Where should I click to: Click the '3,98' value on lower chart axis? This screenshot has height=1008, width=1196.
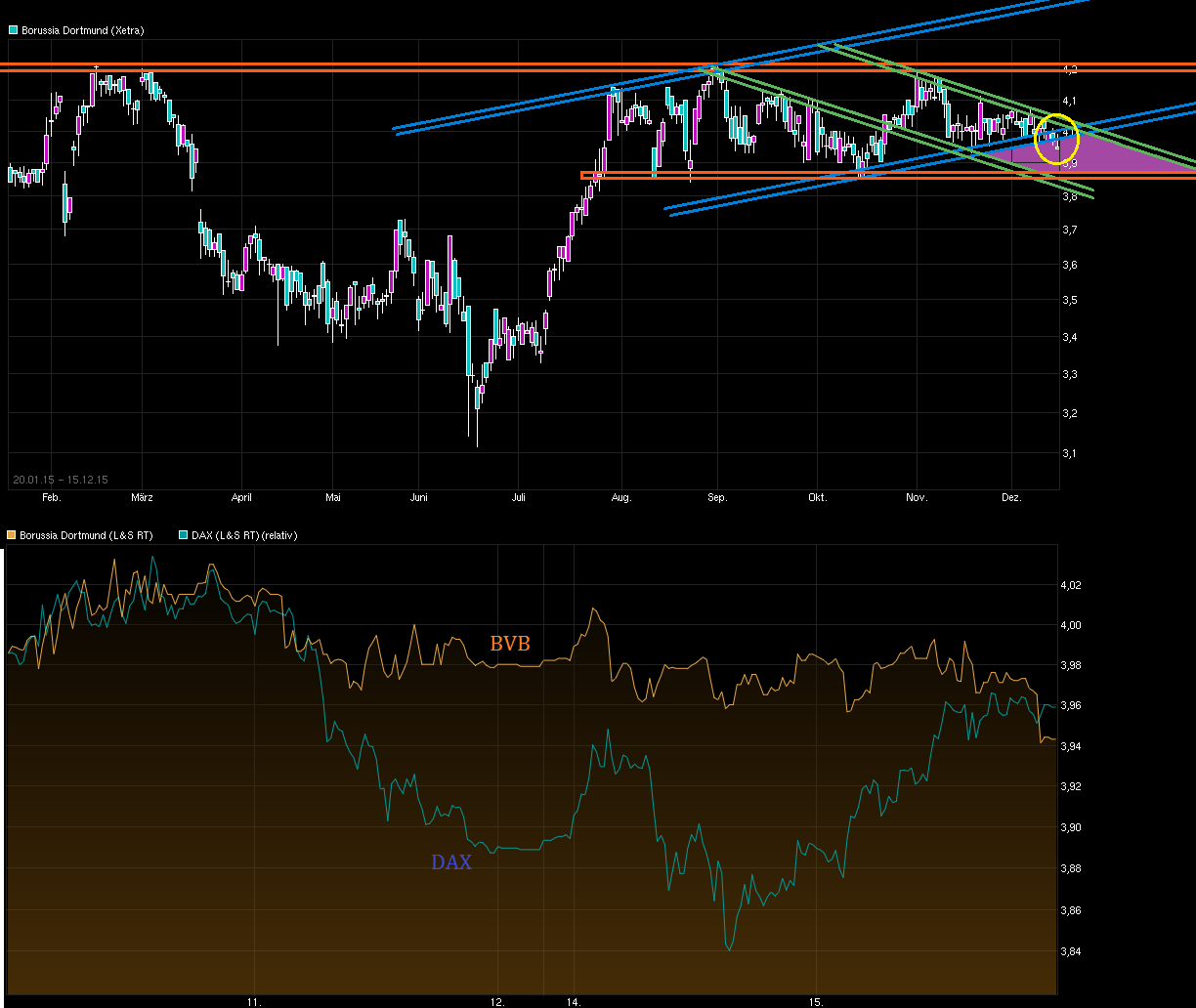(1073, 665)
